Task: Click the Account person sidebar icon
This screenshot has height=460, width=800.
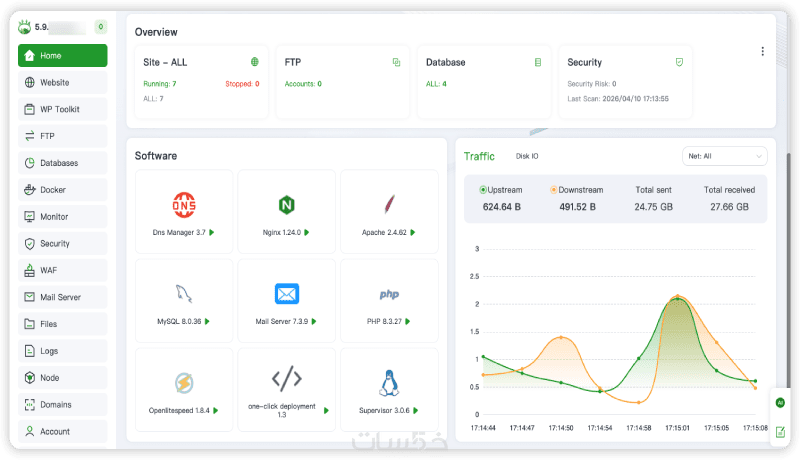Action: tap(30, 431)
